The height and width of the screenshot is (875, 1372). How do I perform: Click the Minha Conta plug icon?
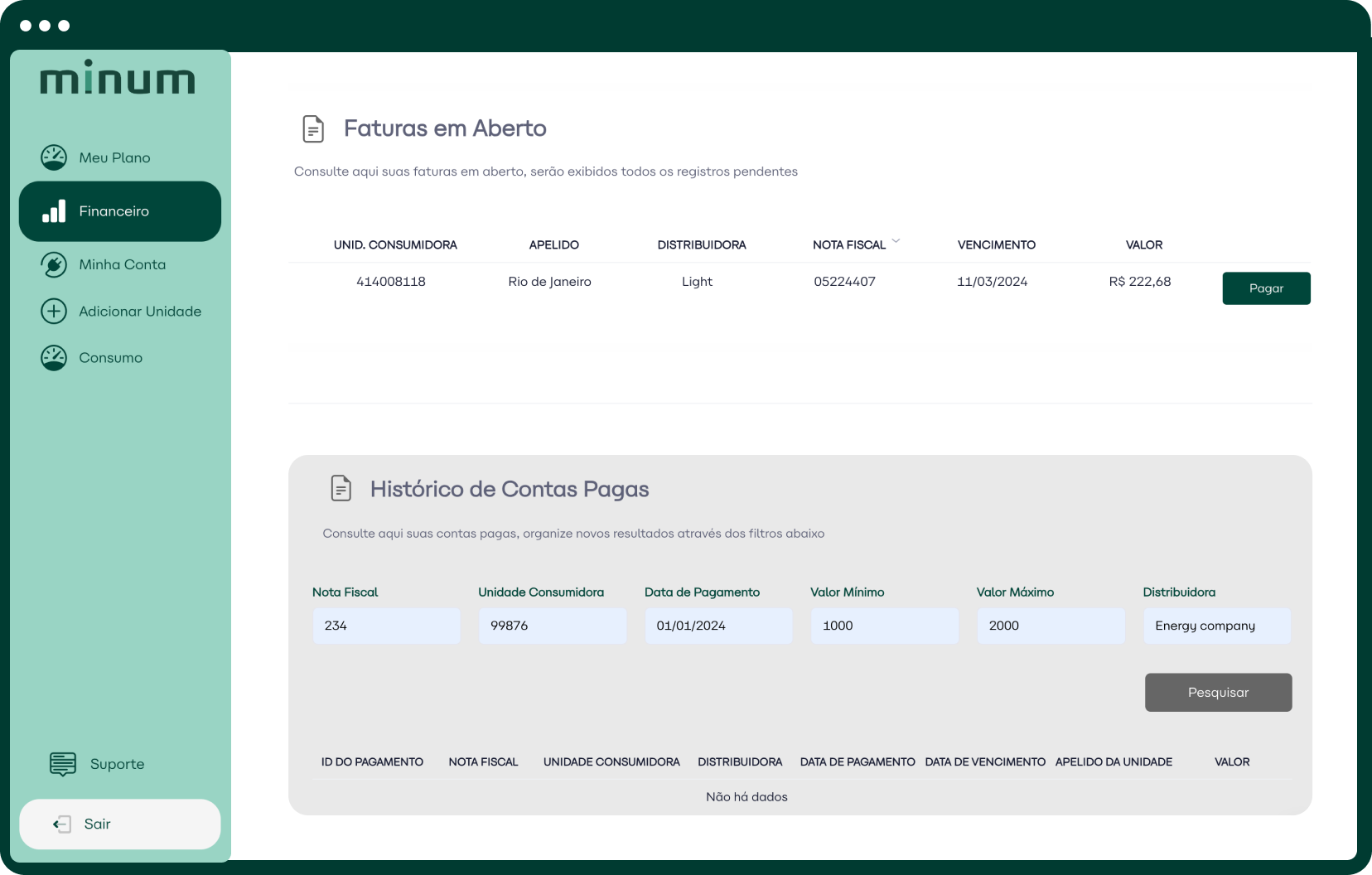54,264
